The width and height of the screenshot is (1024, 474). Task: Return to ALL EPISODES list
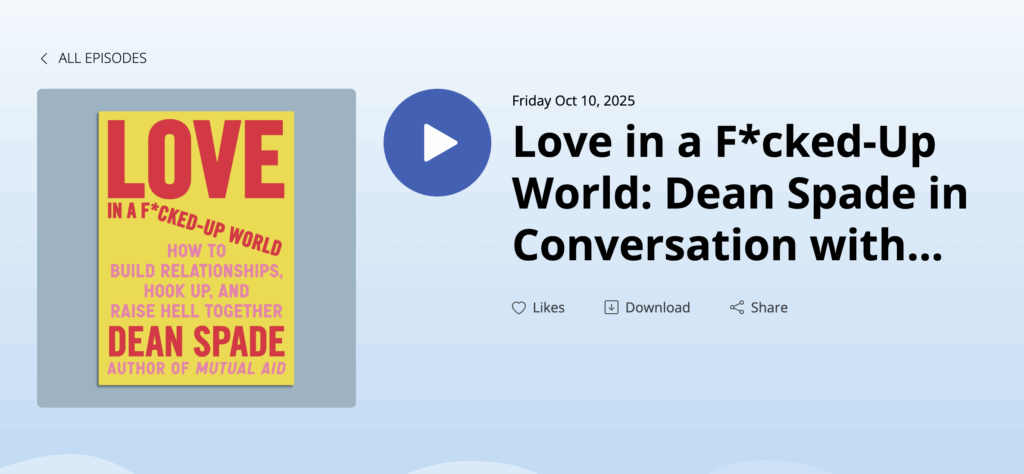coord(102,59)
